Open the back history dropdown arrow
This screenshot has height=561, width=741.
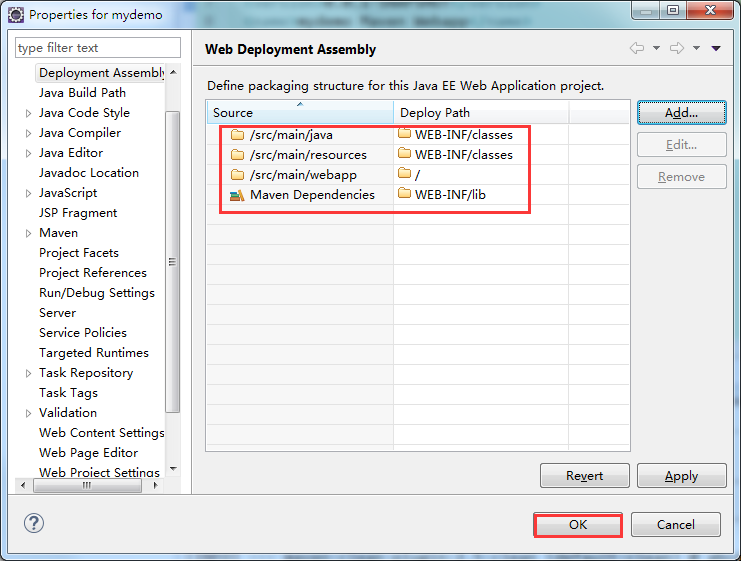(x=656, y=48)
